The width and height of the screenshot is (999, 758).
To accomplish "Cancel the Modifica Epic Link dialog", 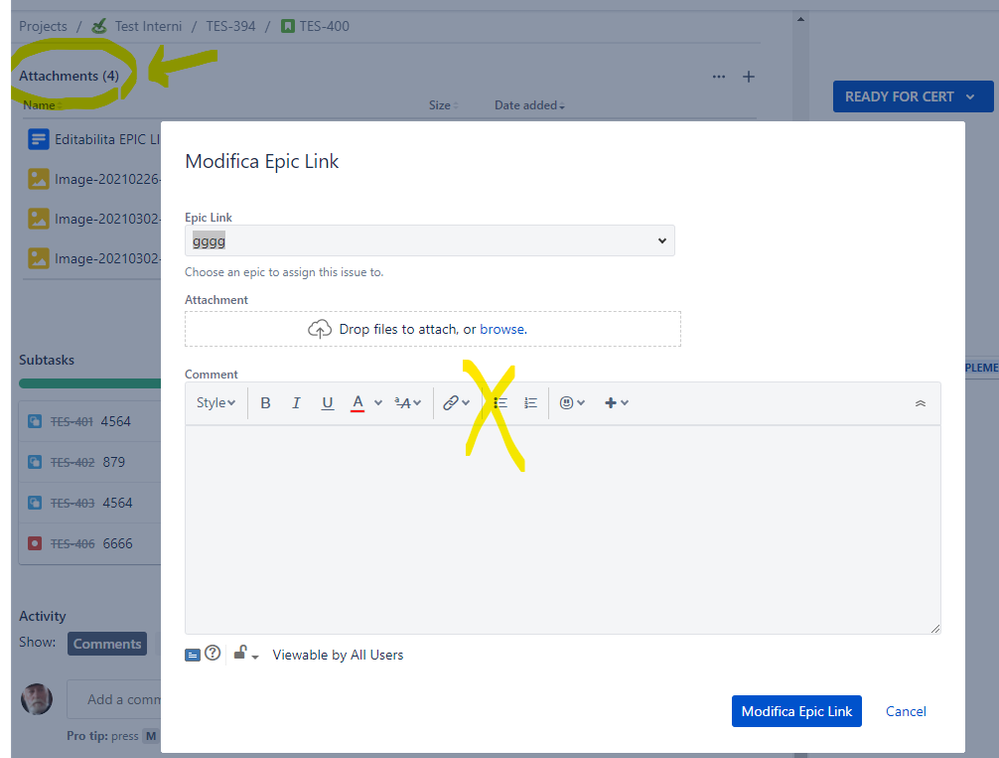I will [905, 712].
